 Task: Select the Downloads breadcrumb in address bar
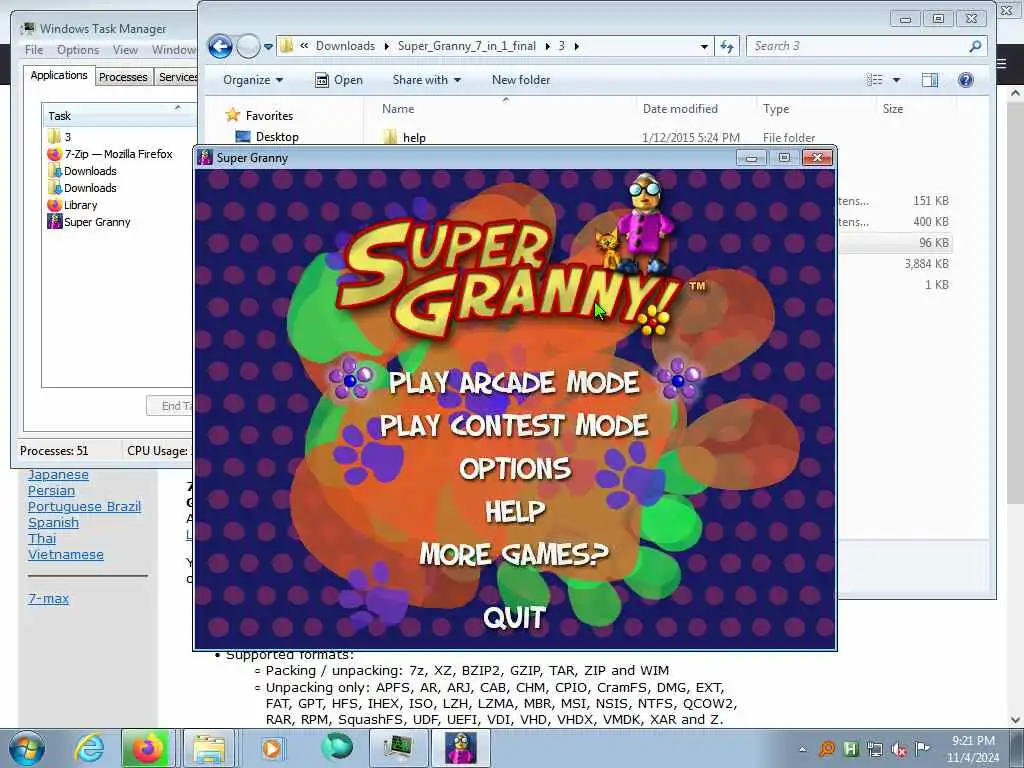pos(345,46)
